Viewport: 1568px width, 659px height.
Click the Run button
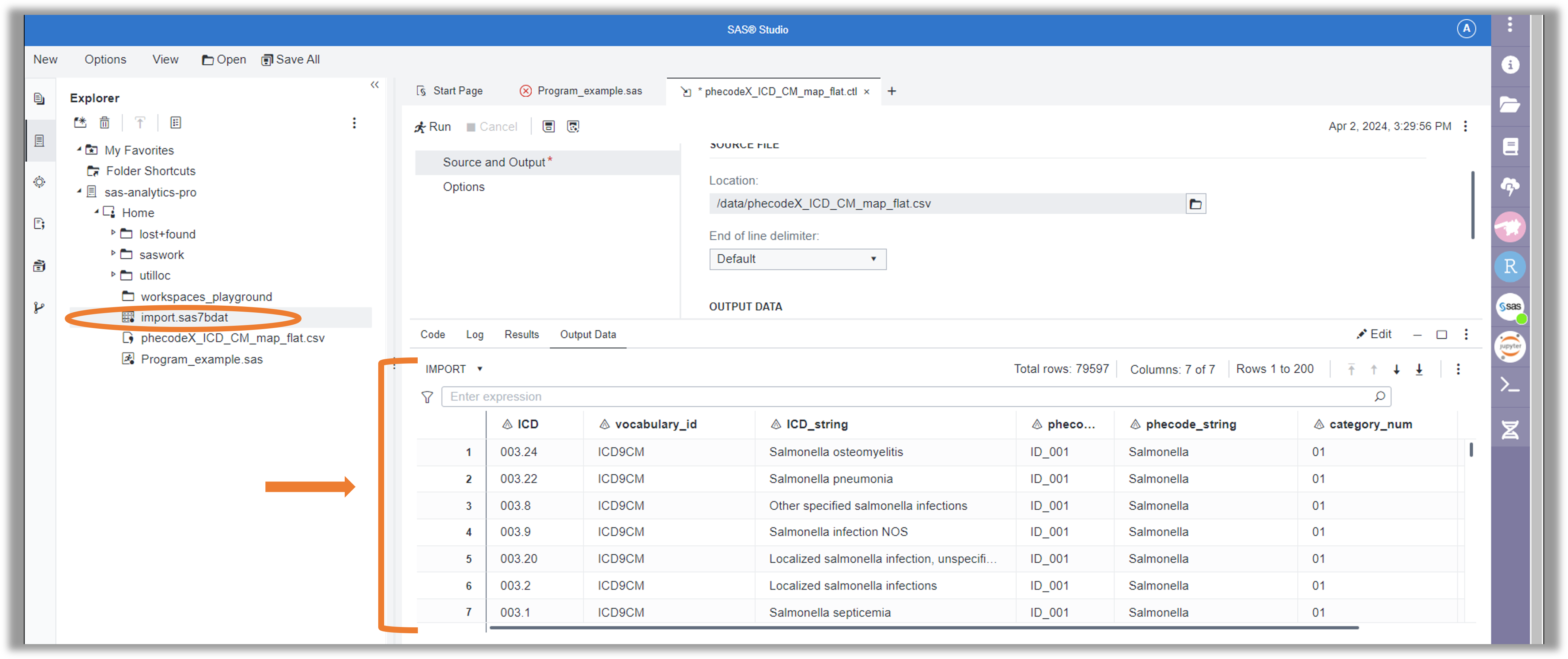point(433,126)
